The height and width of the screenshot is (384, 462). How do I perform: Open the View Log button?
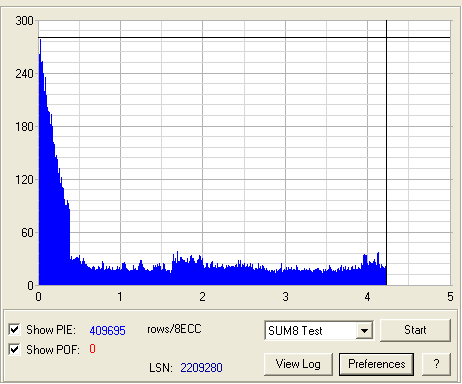298,364
